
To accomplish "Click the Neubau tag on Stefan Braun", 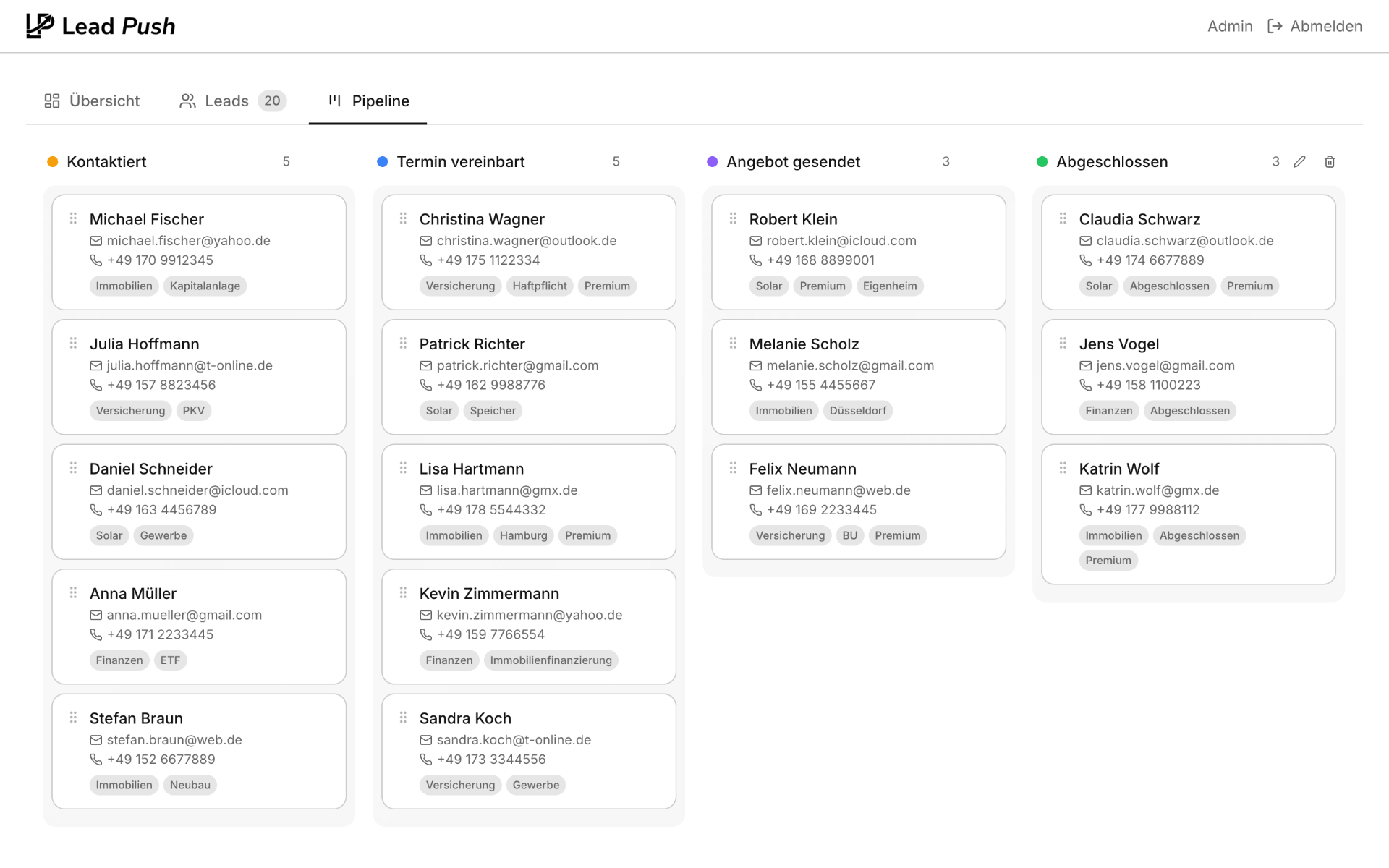I will point(190,786).
